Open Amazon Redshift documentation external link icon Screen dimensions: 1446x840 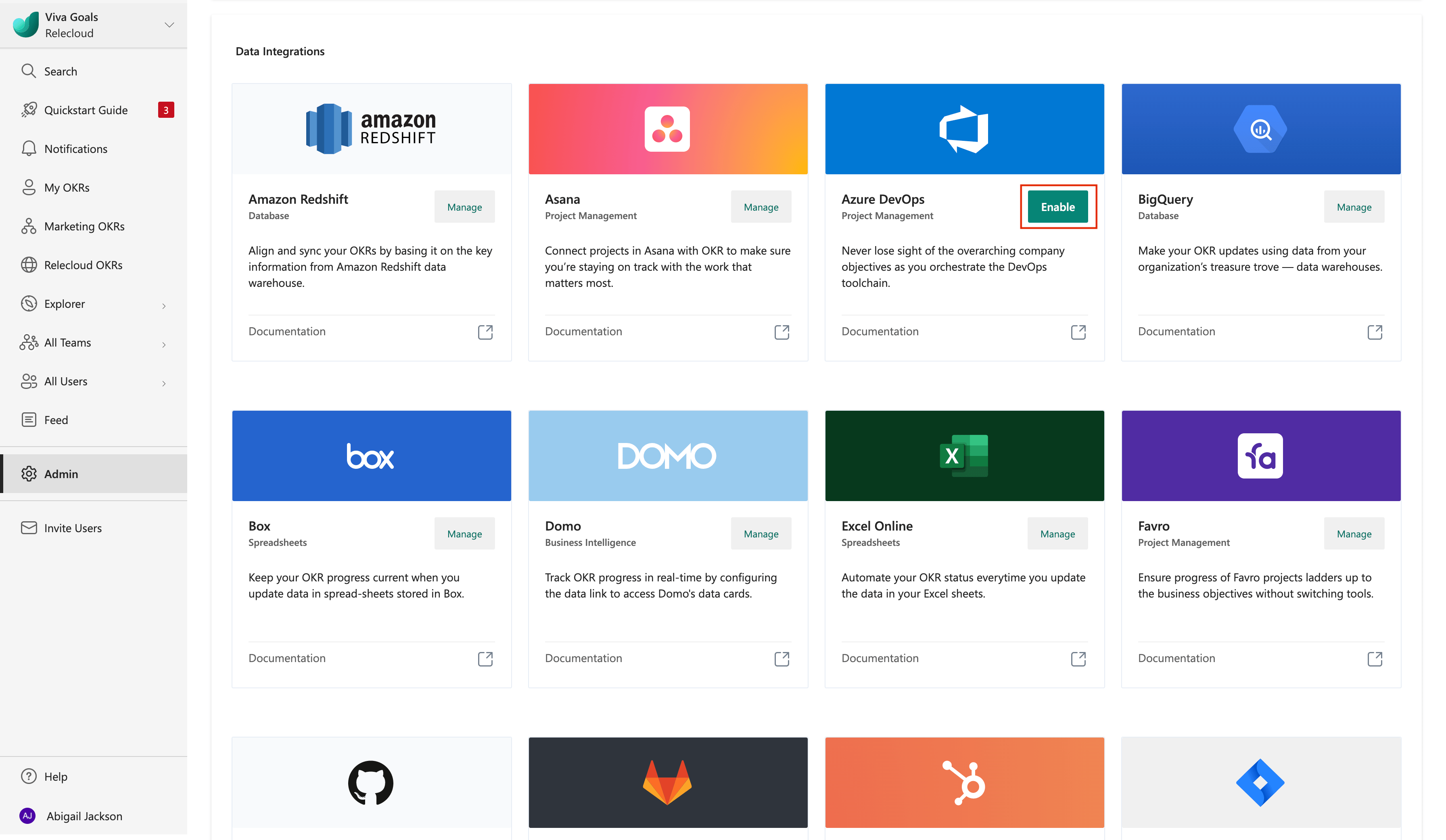coord(485,332)
